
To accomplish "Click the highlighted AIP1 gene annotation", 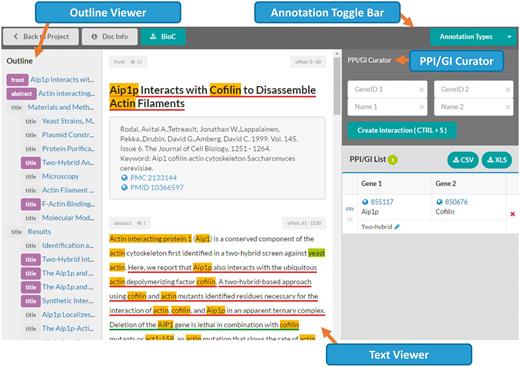I will [165, 325].
